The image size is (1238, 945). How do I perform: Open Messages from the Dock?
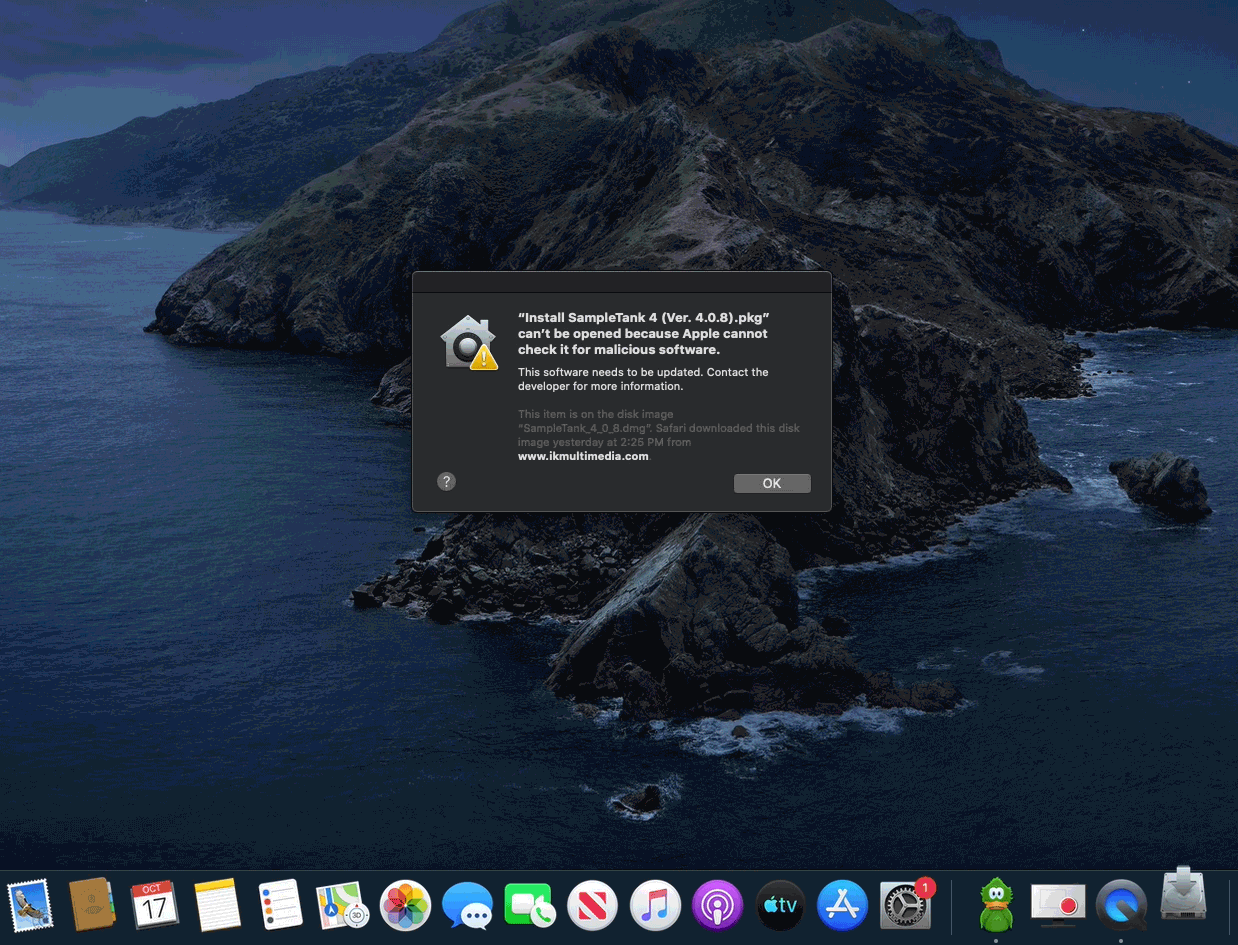point(468,906)
